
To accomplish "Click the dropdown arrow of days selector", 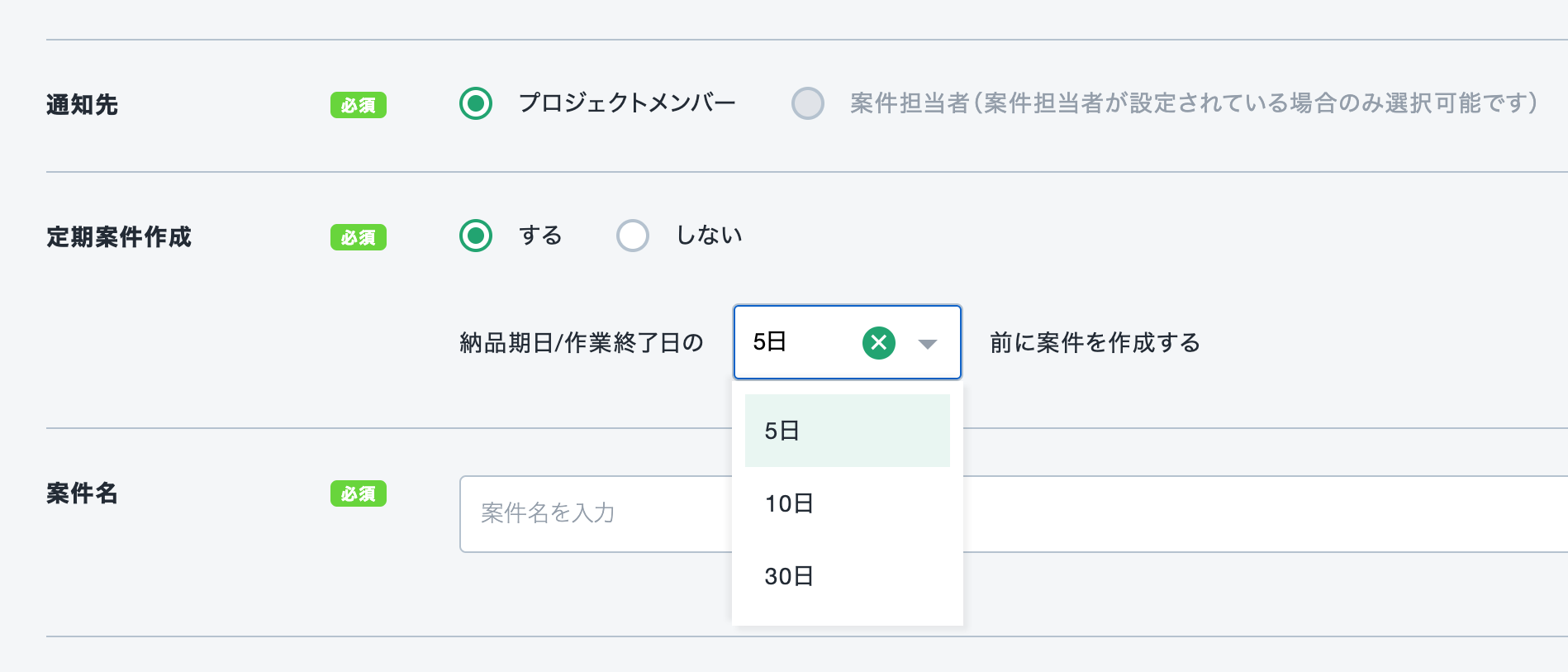I will pos(928,343).
